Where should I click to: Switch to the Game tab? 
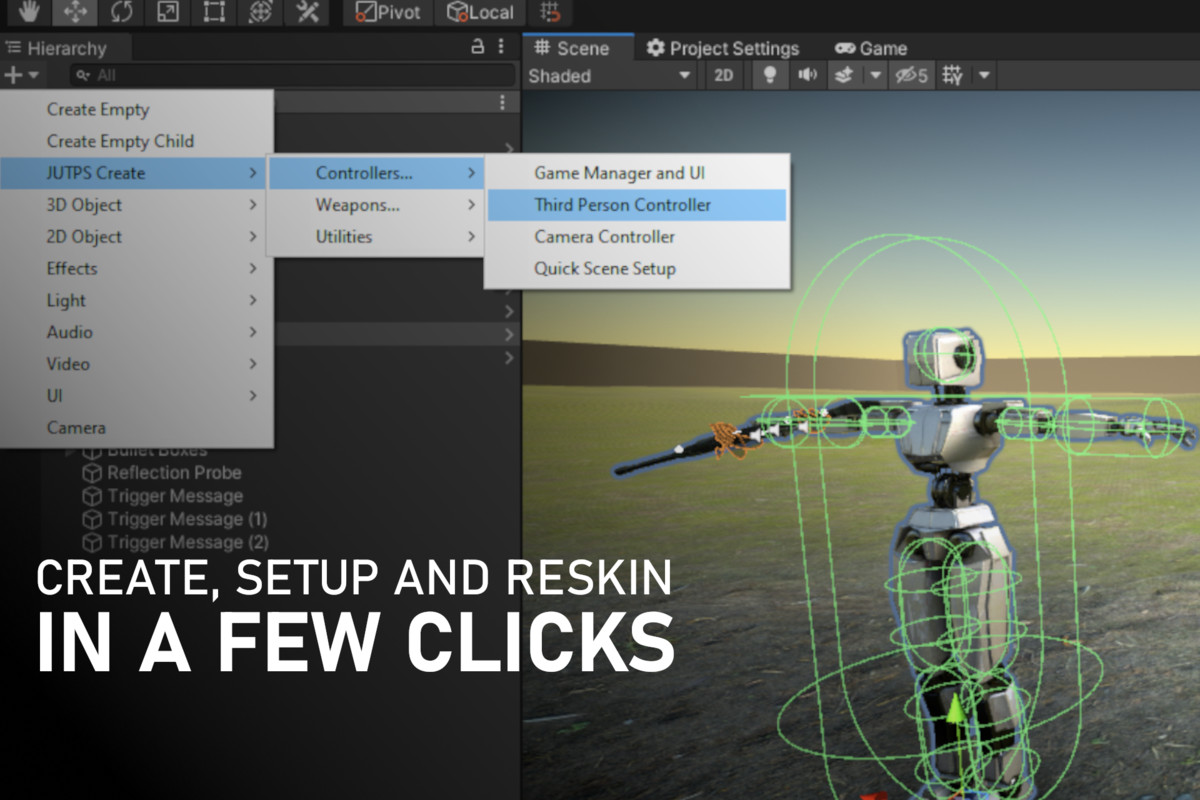[871, 48]
